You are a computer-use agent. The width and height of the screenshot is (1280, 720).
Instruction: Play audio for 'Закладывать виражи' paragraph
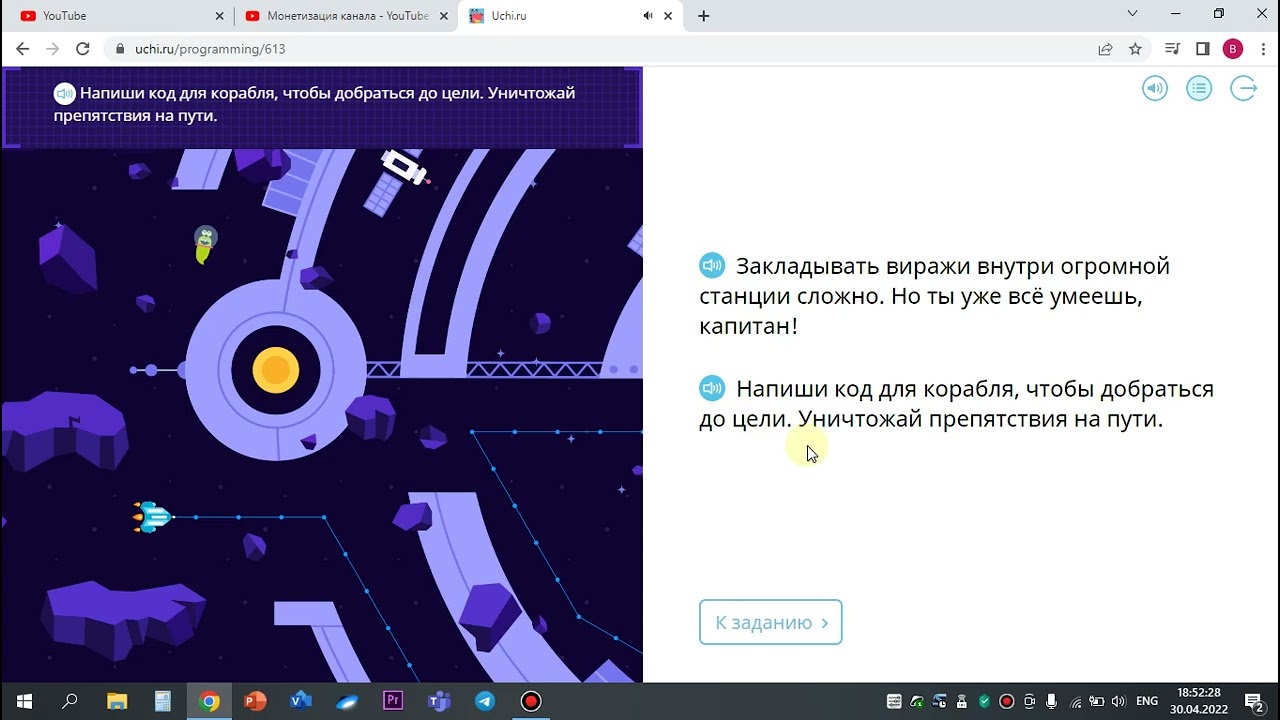712,266
